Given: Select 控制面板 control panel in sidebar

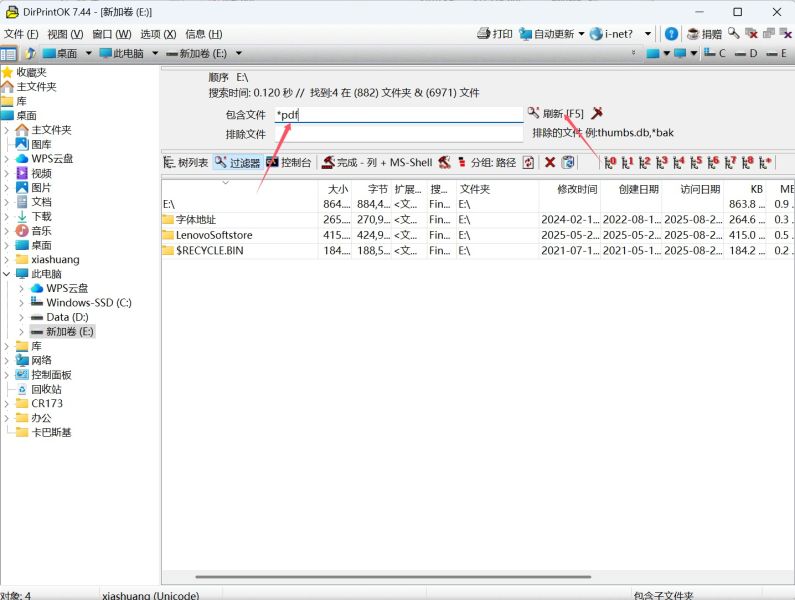Looking at the screenshot, I should point(44,375).
